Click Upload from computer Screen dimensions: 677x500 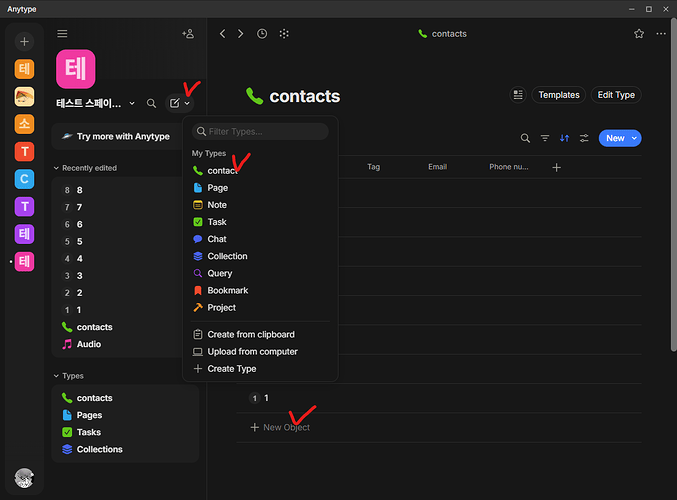tap(260, 351)
